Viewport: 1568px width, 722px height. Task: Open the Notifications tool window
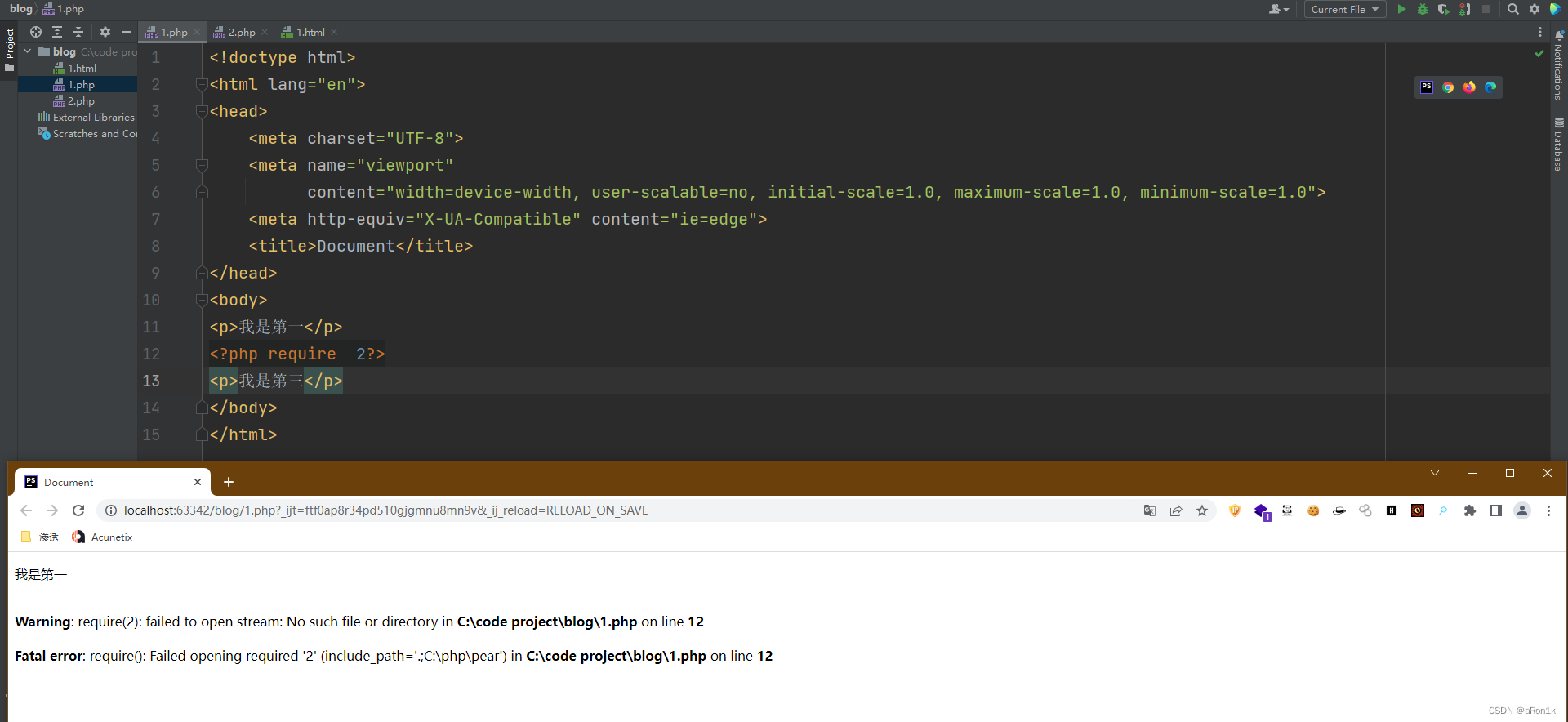coord(1559,67)
